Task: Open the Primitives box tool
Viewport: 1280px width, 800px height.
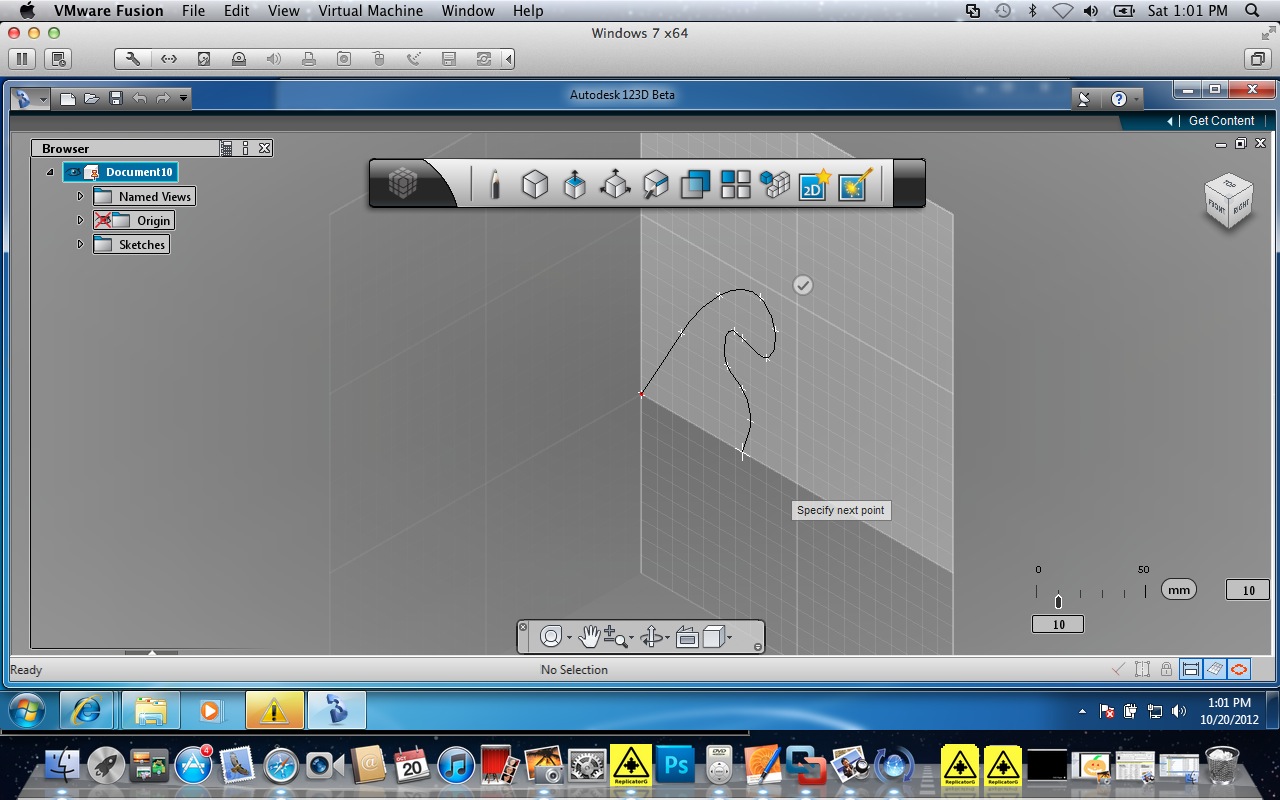Action: click(535, 184)
